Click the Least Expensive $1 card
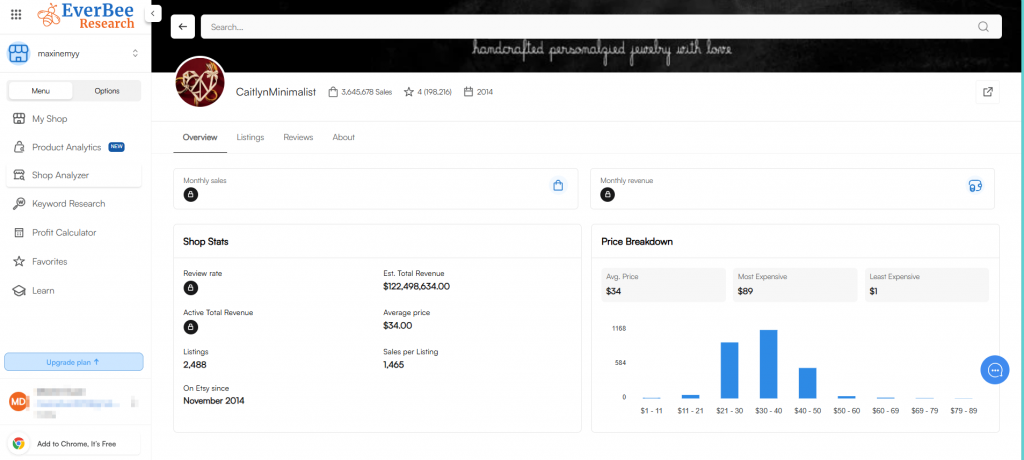Screen dimensions: 1024x460 click(x=927, y=284)
